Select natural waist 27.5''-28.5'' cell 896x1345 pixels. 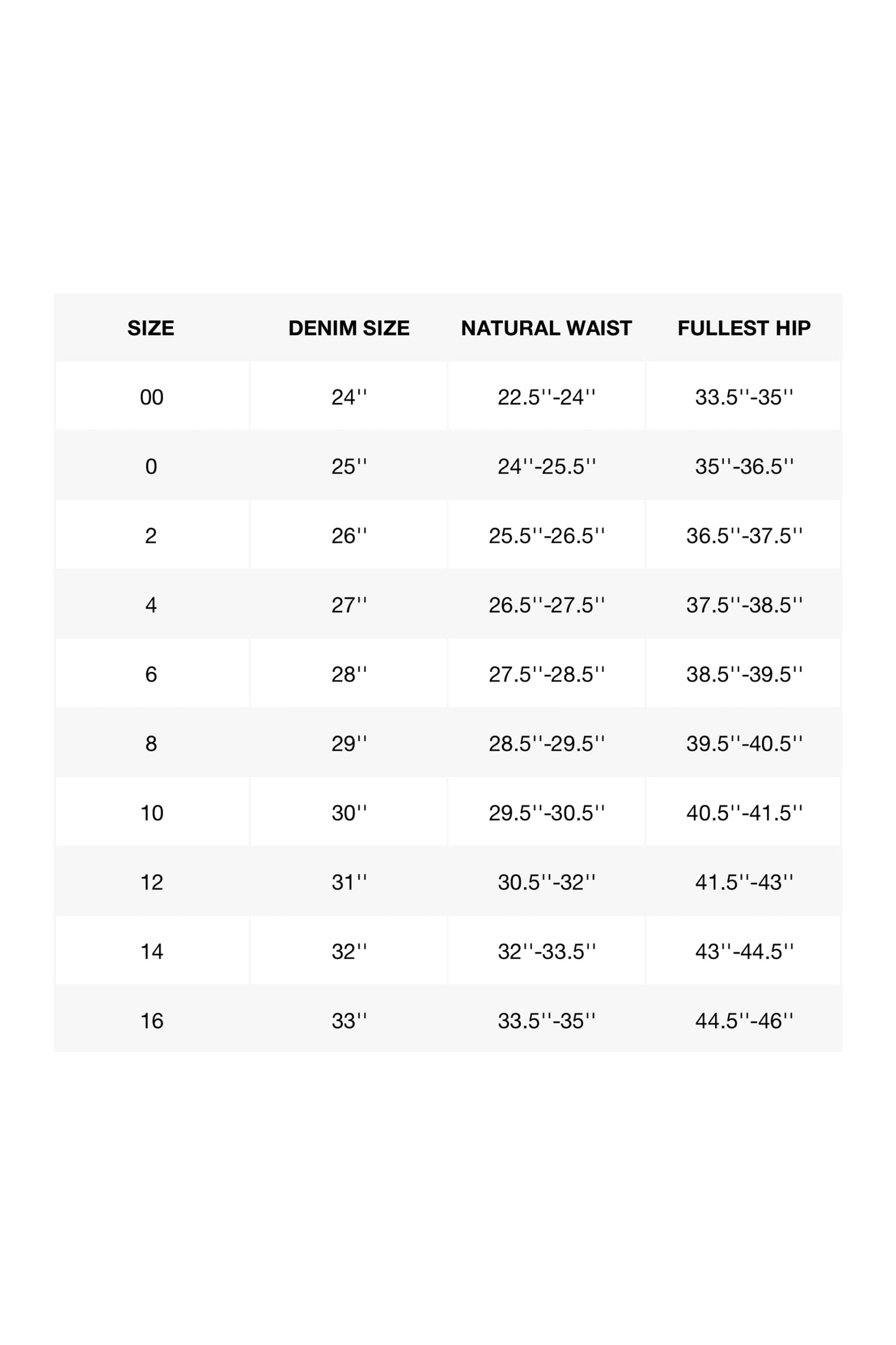tap(546, 674)
